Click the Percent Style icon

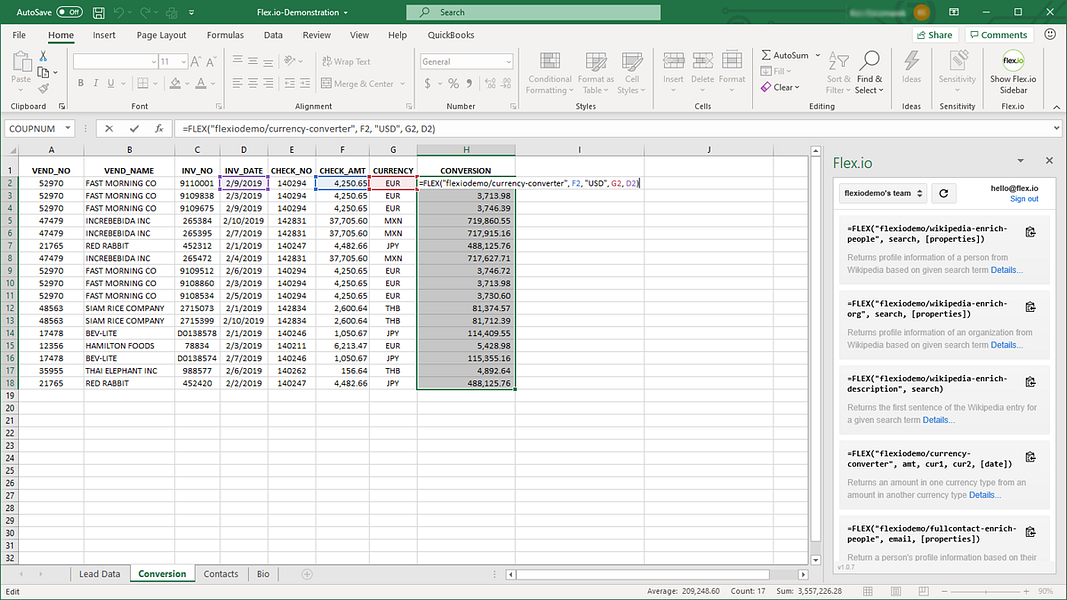click(453, 84)
